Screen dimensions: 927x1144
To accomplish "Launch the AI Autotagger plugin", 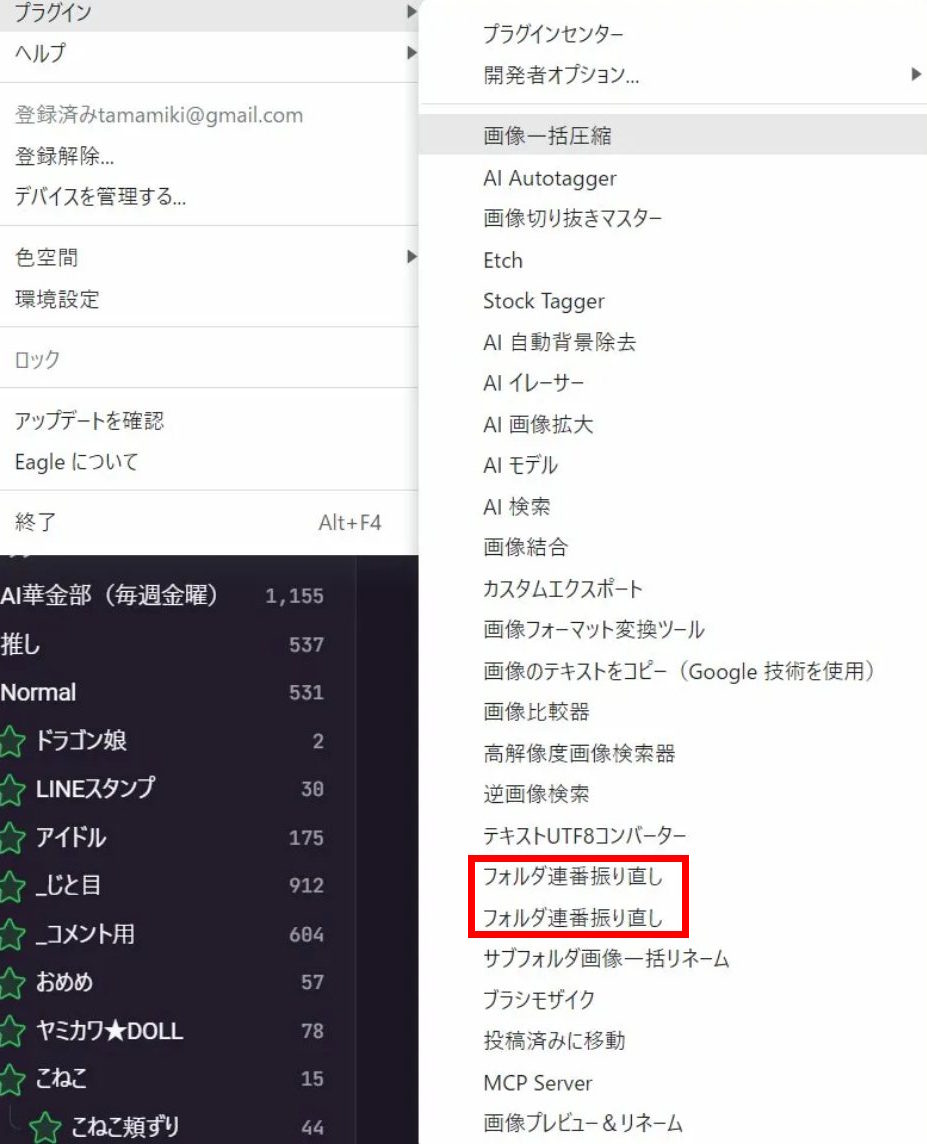I will [x=549, y=178].
